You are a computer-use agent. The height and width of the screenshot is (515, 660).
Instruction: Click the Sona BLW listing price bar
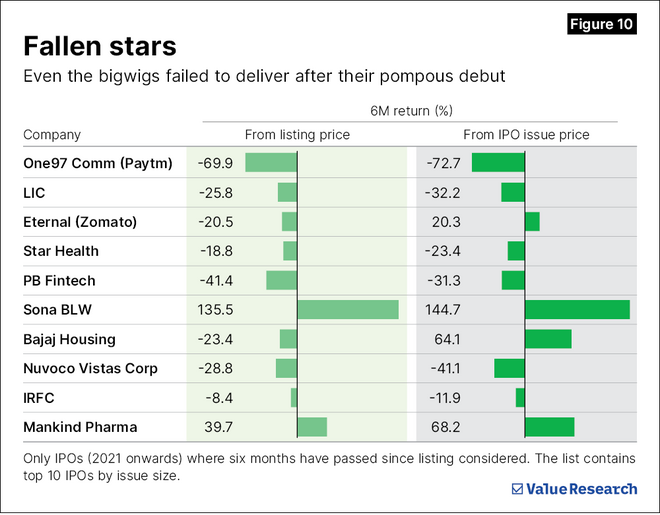[348, 310]
